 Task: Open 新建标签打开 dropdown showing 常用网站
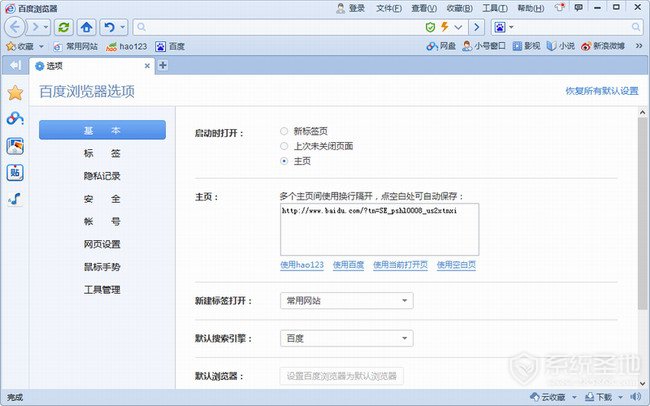[347, 301]
